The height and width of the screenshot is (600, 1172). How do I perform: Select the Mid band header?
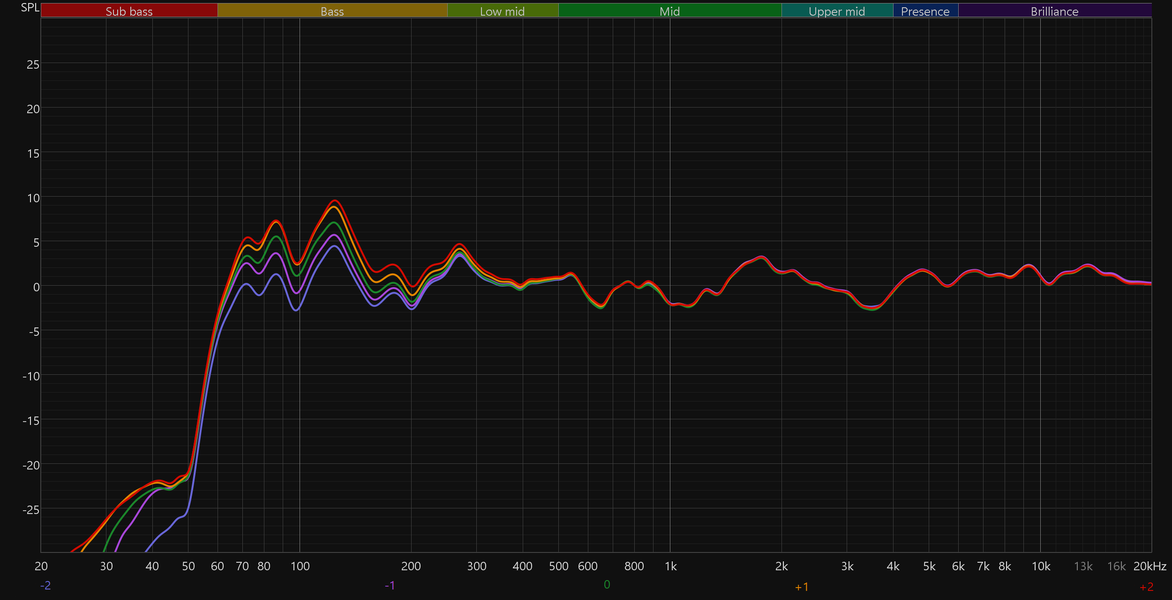(670, 11)
